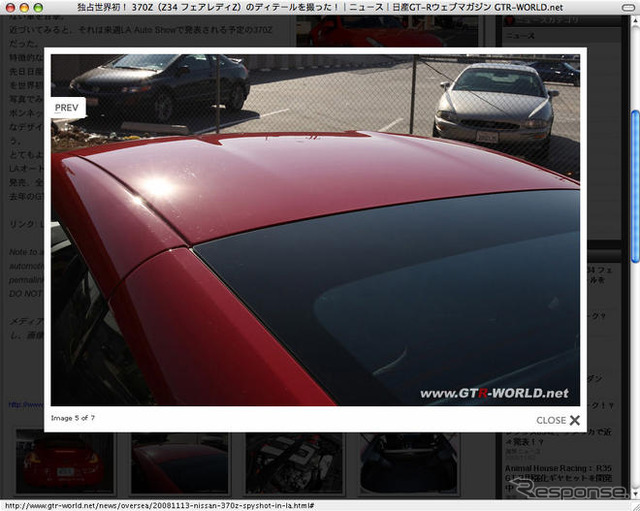Click the blue http link behind the lightbox
This screenshot has height=511, width=640.
pyautogui.click(x=26, y=404)
